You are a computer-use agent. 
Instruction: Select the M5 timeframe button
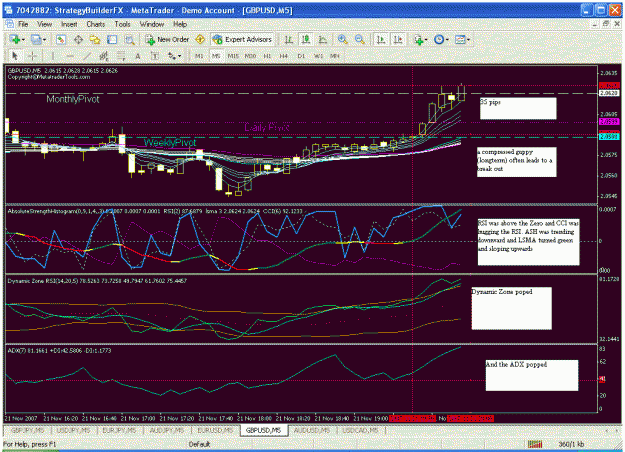point(216,56)
